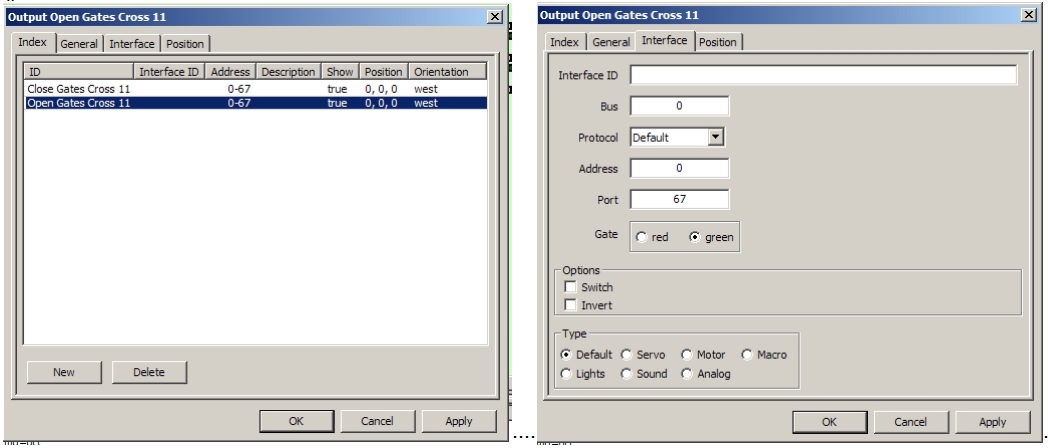1048x448 pixels.
Task: Click into the Interface ID text field
Action: click(x=822, y=75)
